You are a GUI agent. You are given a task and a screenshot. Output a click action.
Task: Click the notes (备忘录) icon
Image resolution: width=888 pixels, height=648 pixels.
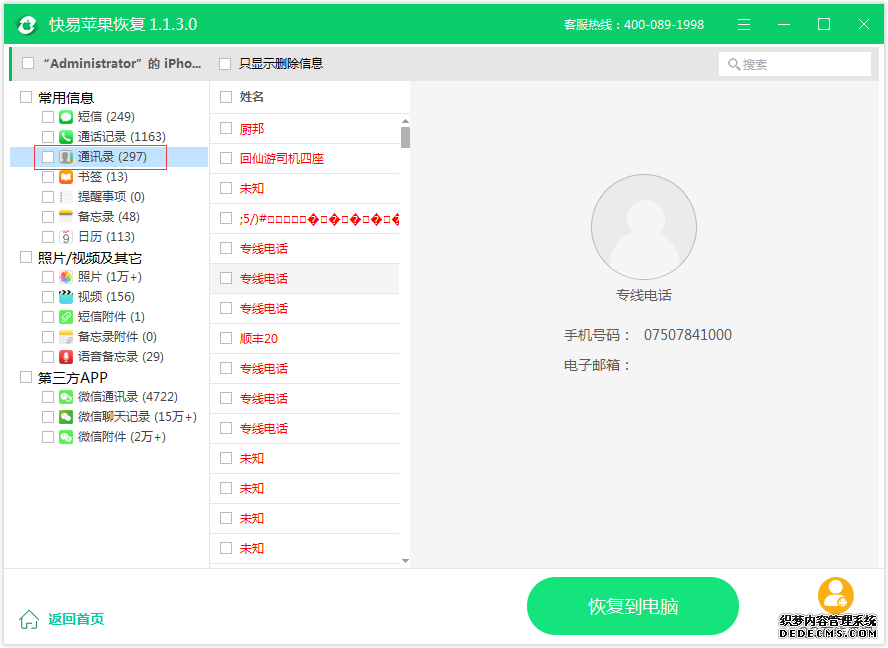pos(66,217)
